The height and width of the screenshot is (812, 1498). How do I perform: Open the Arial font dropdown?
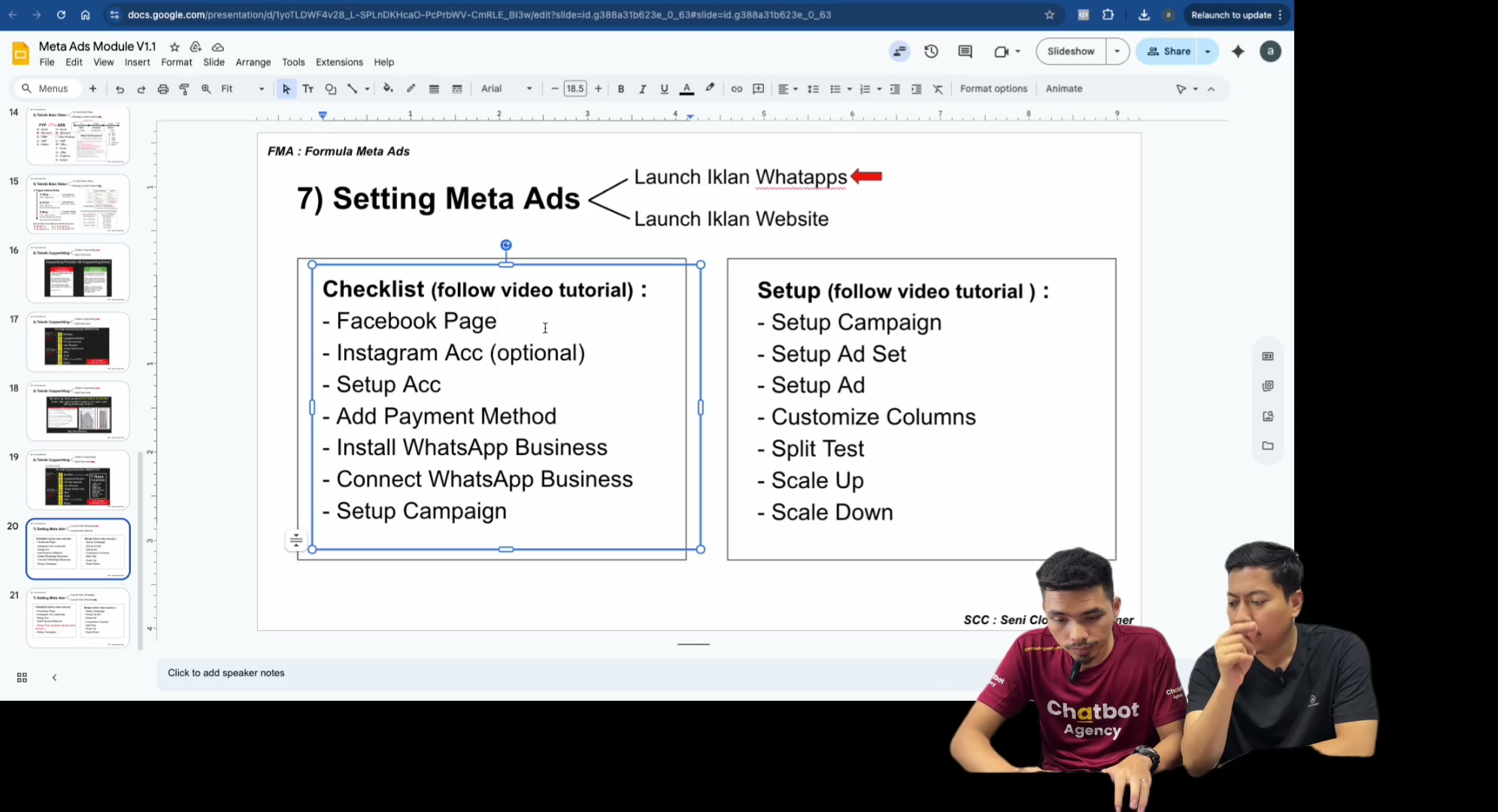click(x=506, y=89)
